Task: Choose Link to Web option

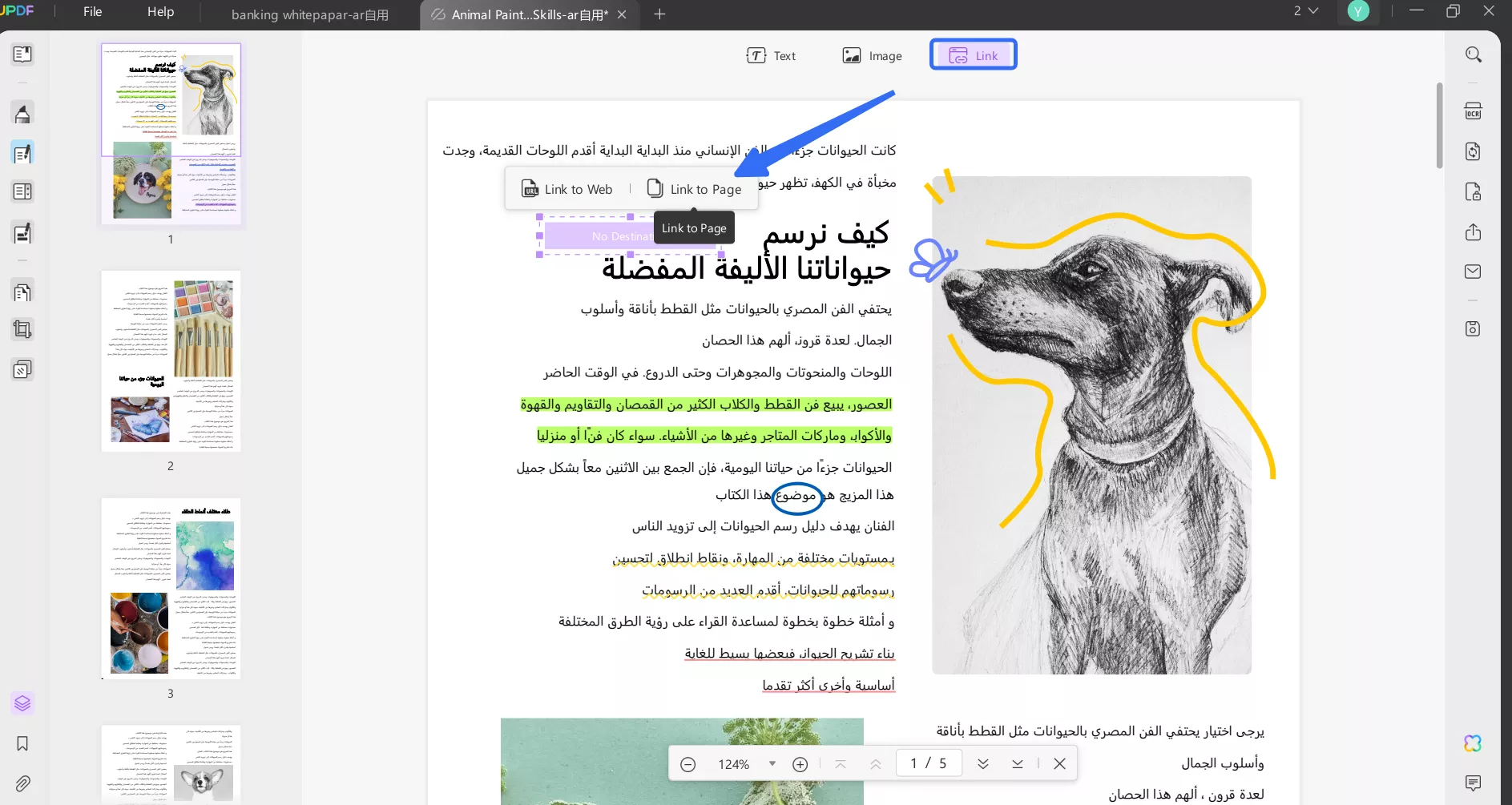Action: click(568, 188)
